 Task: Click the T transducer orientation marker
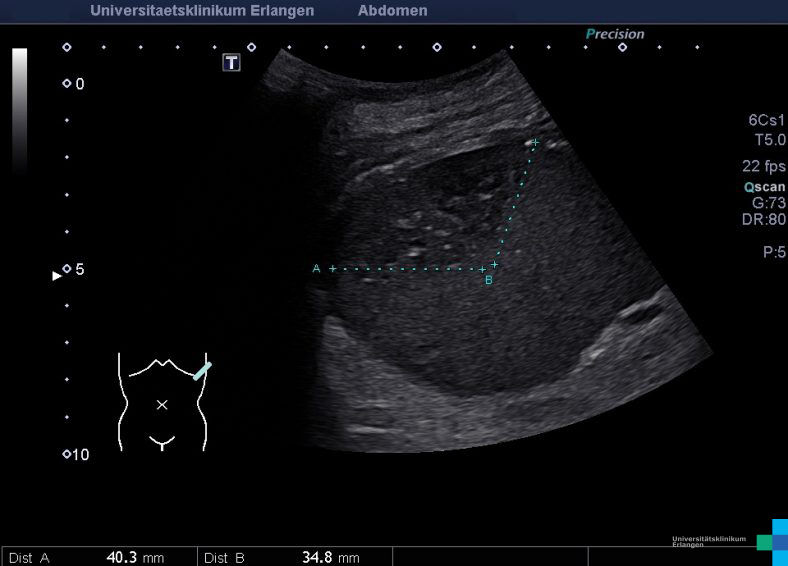(232, 63)
